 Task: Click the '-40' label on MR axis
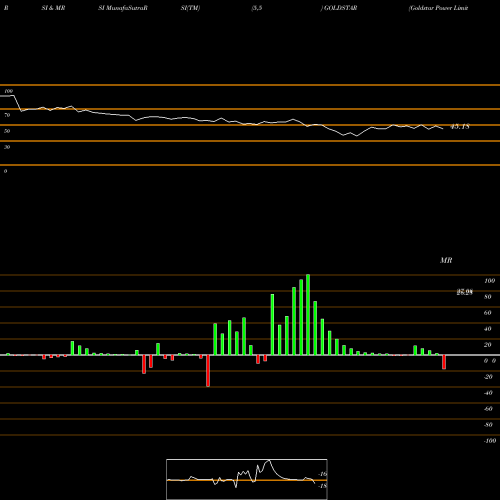[488, 393]
